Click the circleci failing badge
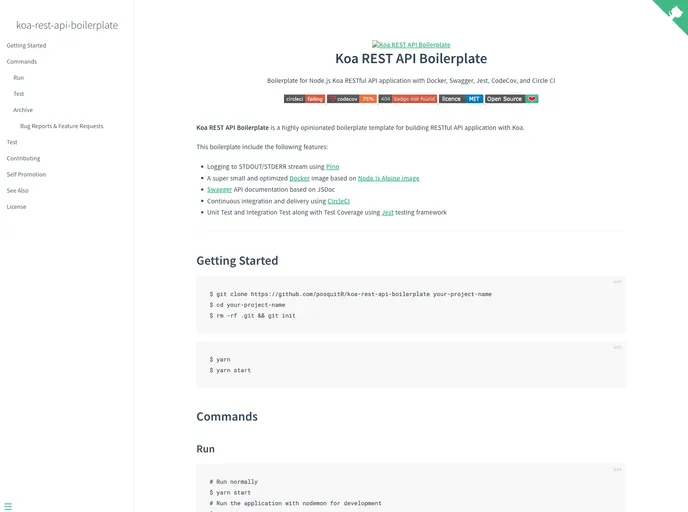 [305, 99]
